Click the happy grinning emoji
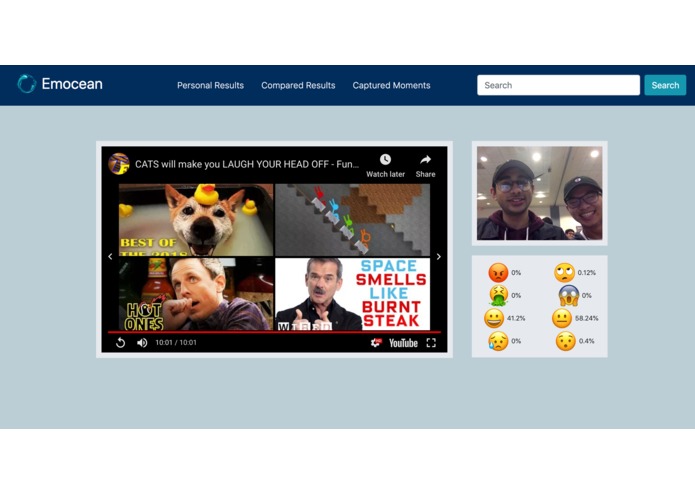Screen dimensions: 695x494 [x=494, y=318]
